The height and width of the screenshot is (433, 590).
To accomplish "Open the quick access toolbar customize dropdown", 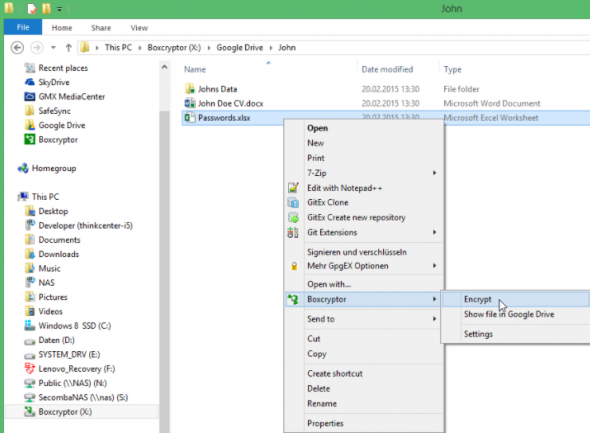I will (59, 9).
